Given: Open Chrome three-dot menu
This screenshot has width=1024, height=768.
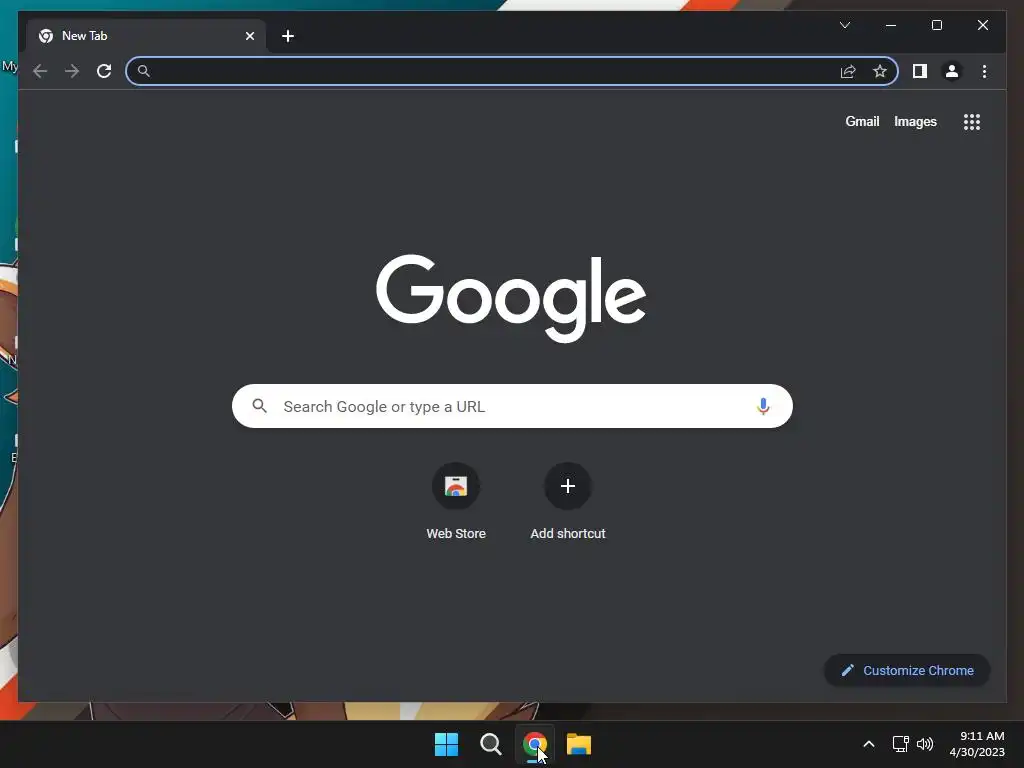Looking at the screenshot, I should tap(984, 71).
